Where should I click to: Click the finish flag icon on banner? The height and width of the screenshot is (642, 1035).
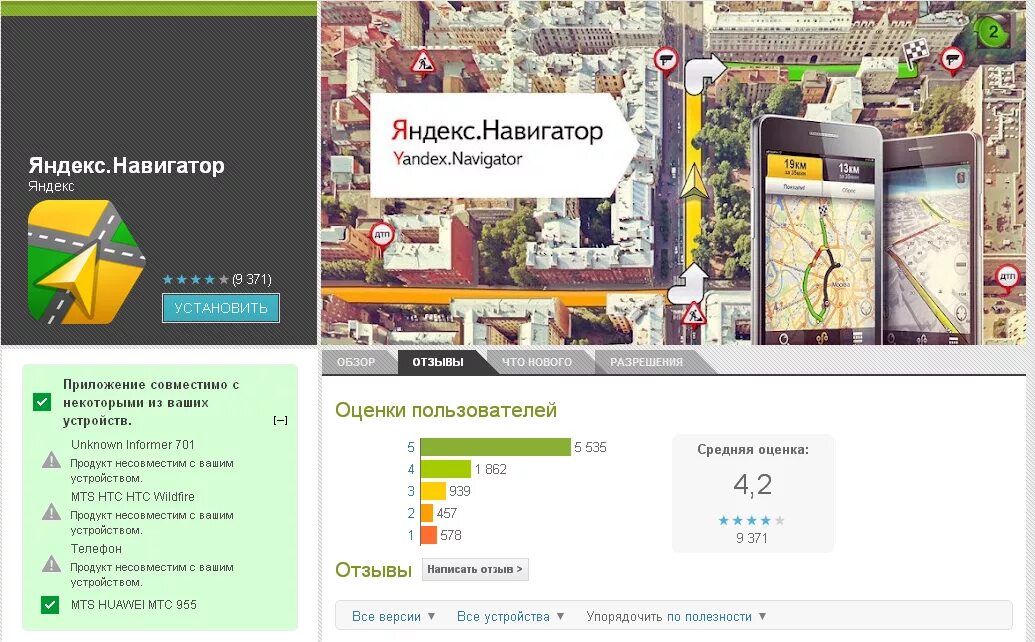coord(915,53)
